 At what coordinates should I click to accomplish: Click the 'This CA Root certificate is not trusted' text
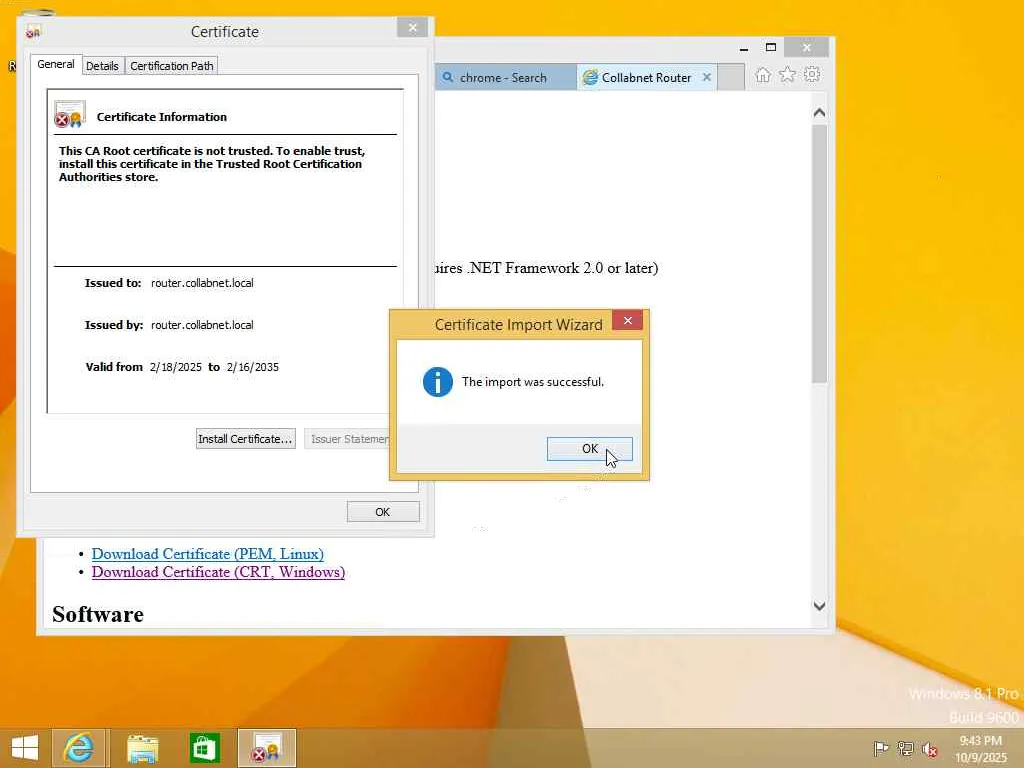(x=212, y=164)
